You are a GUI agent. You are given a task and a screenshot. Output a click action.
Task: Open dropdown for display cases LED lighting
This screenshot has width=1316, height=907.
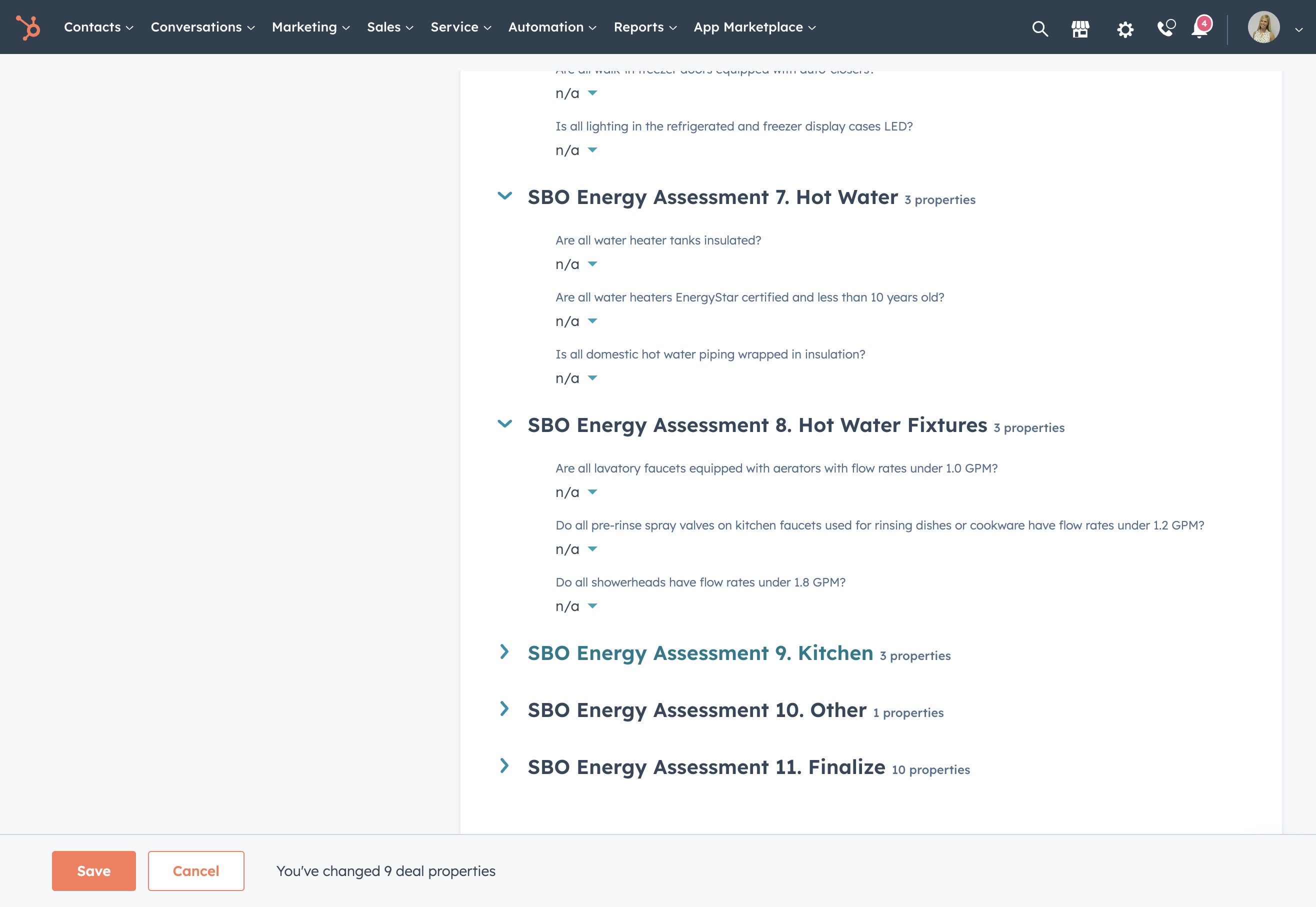(x=576, y=150)
